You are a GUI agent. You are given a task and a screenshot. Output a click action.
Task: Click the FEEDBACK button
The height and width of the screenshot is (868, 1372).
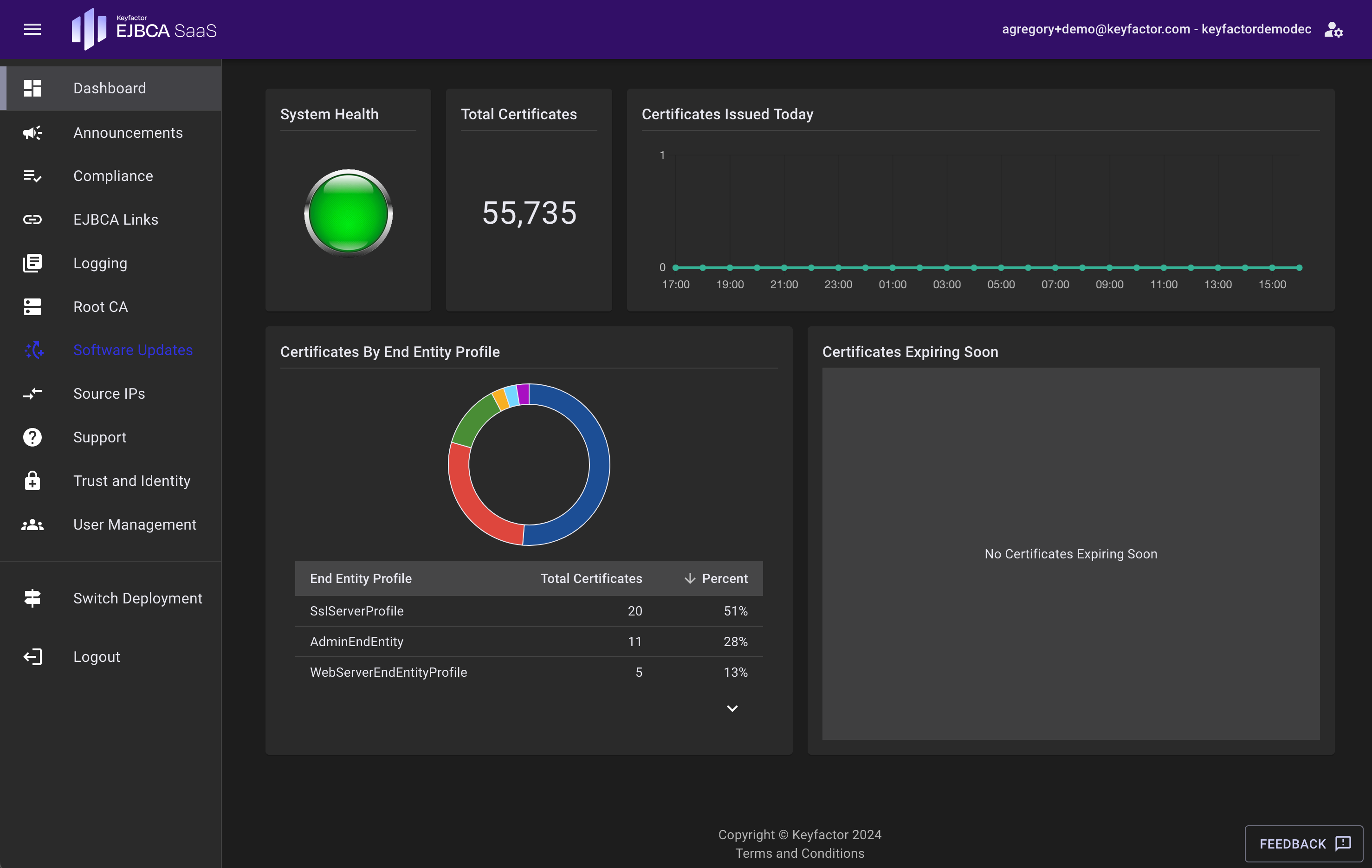(1304, 843)
